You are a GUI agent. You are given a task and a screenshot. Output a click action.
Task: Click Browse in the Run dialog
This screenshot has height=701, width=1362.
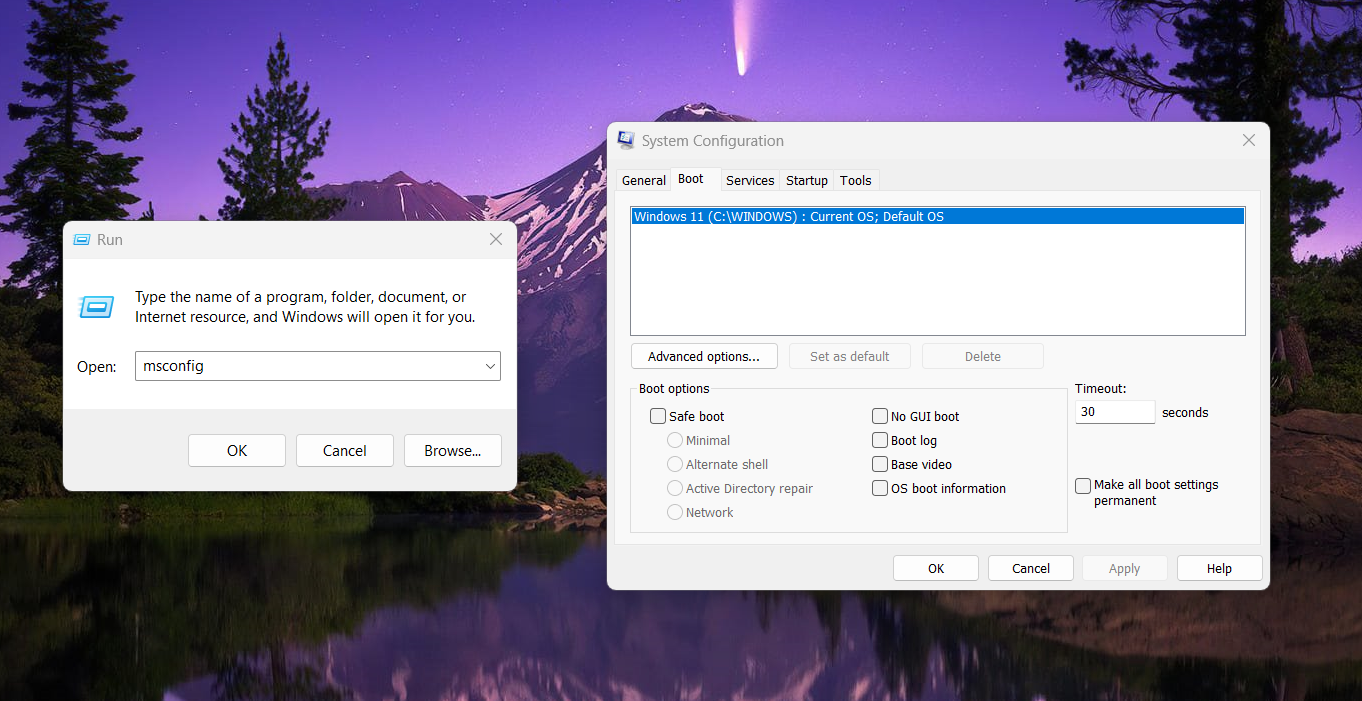click(453, 450)
